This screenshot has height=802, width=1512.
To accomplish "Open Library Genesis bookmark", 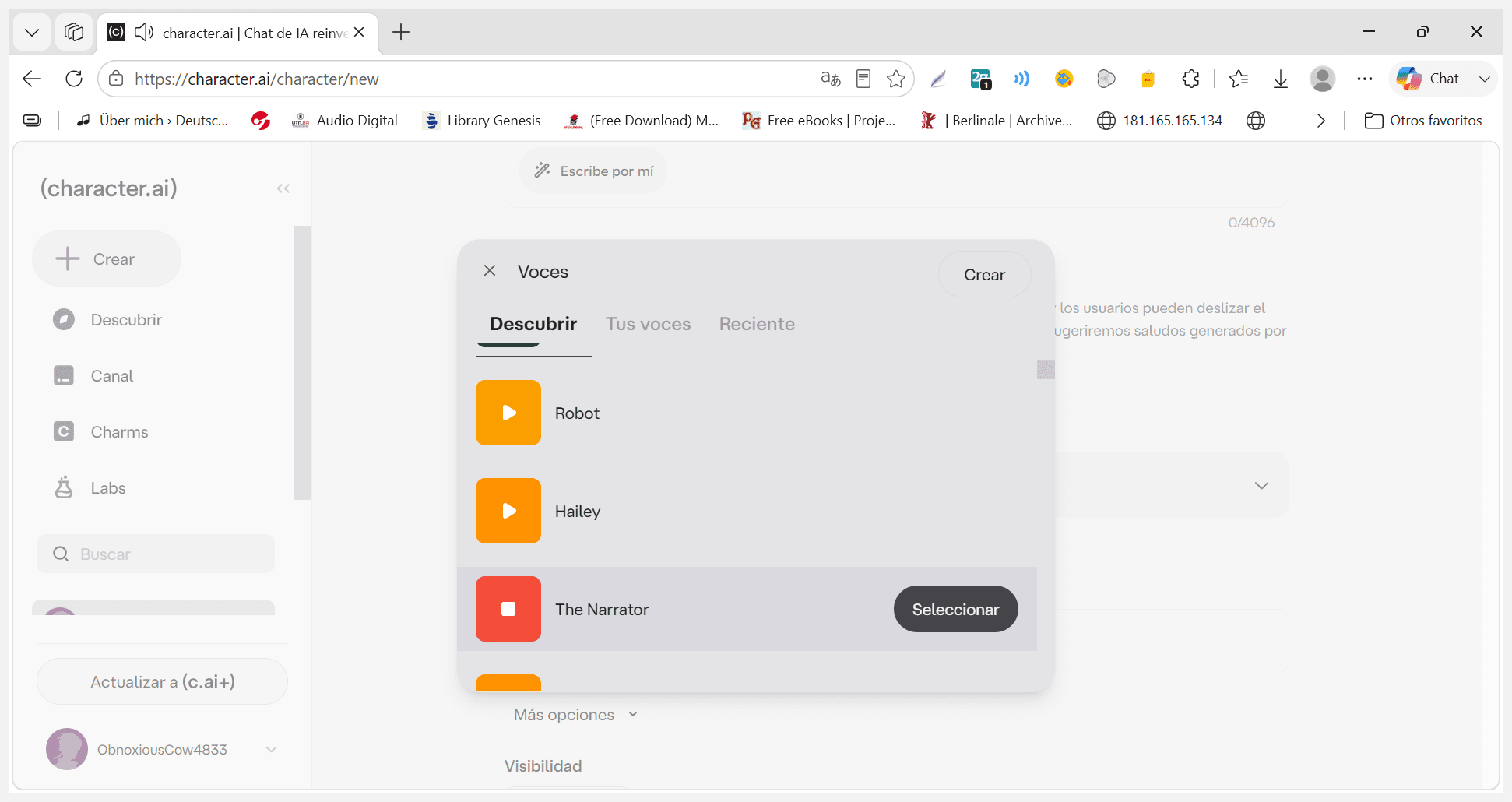I will click(481, 121).
